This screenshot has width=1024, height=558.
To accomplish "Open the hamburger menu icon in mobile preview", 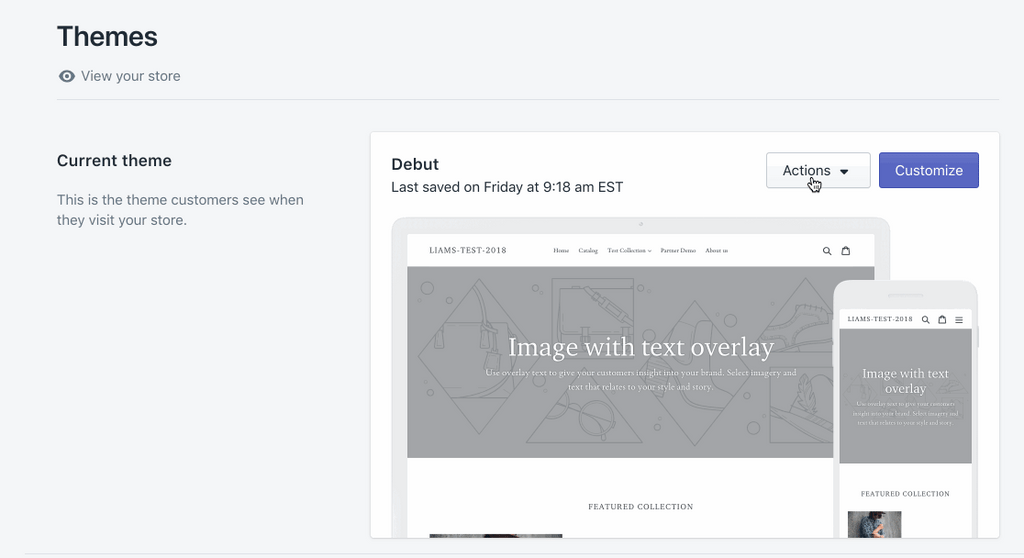I will pos(959,320).
